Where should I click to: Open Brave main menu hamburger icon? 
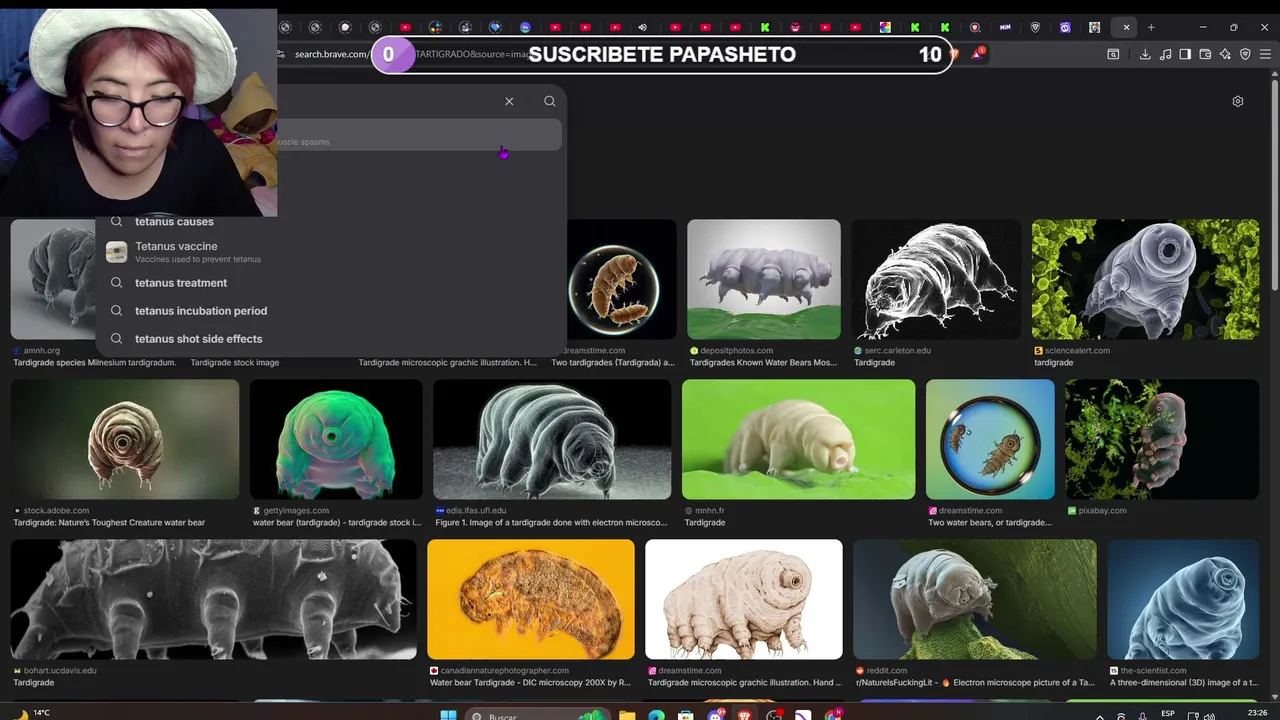pos(1265,54)
